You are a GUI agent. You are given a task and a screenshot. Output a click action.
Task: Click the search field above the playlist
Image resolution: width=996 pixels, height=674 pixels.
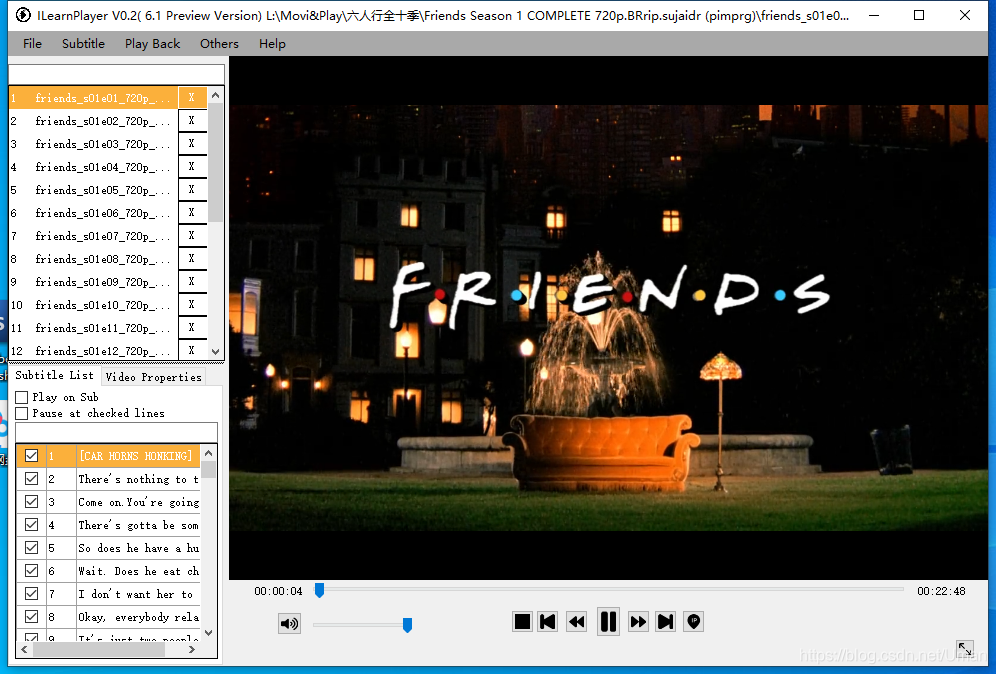116,74
